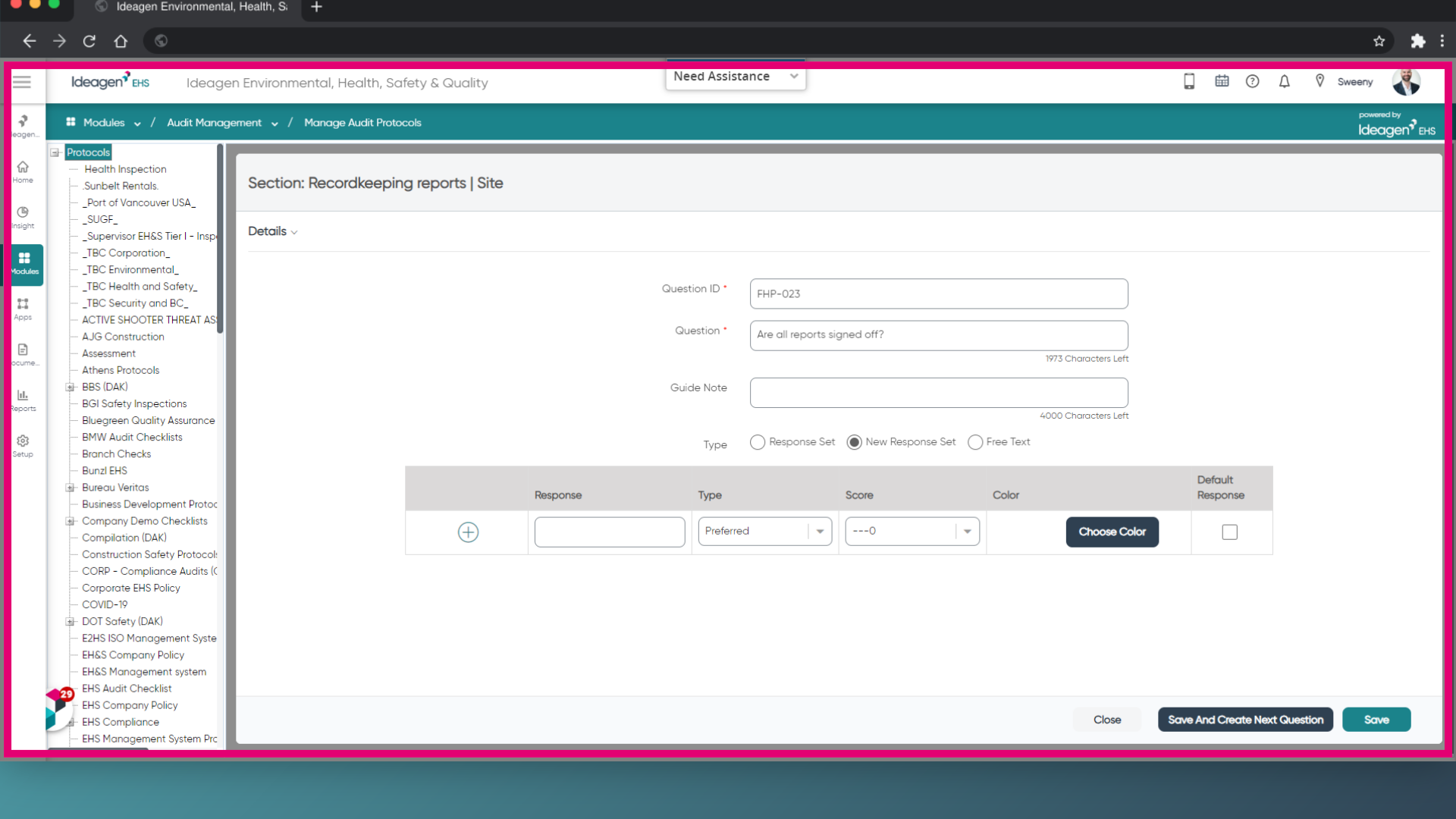The height and width of the screenshot is (819, 1456).
Task: Open the calendar icon in header
Action: (1222, 81)
